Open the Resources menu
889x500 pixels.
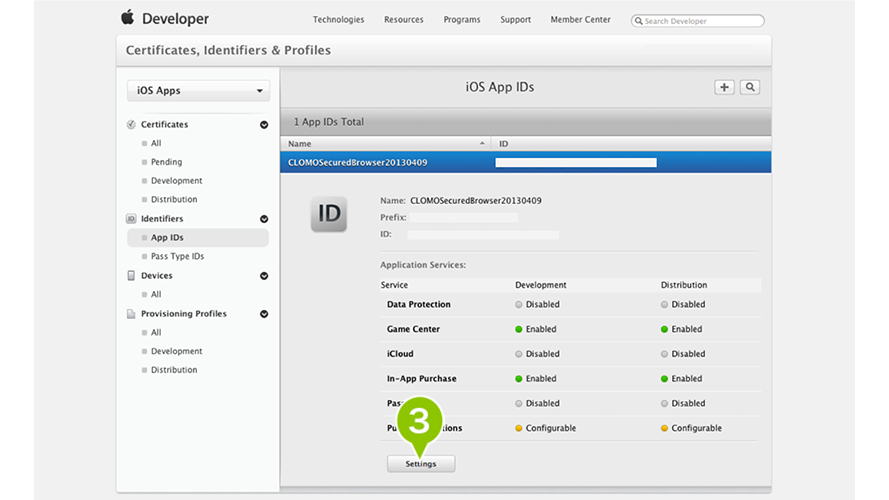tap(404, 19)
